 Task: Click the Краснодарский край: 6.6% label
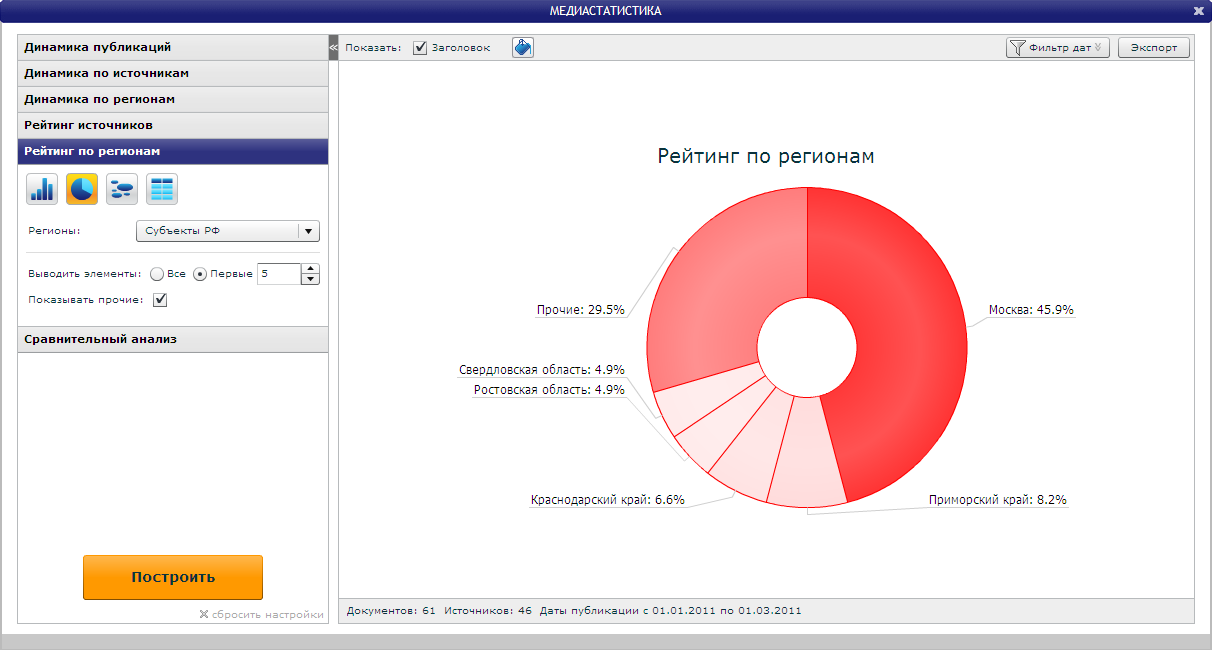608,500
